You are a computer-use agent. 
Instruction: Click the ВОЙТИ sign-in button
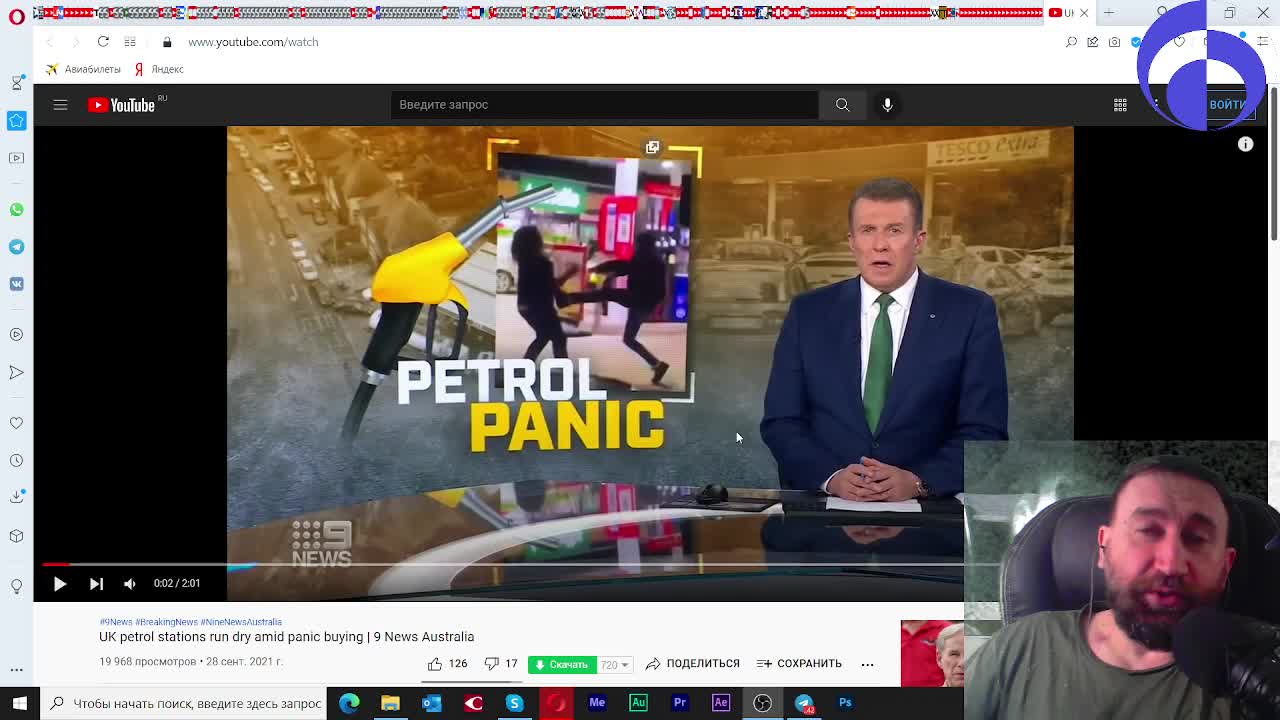click(x=1226, y=105)
